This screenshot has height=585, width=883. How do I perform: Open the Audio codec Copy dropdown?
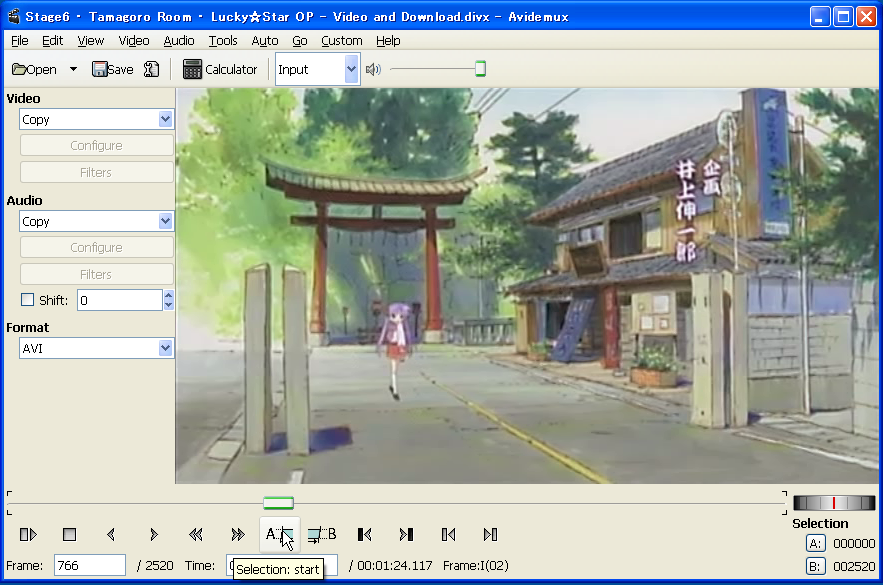click(x=96, y=221)
